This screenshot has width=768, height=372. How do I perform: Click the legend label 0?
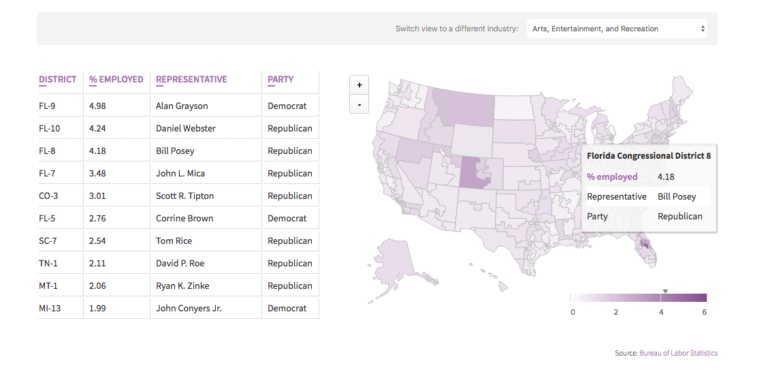(x=573, y=312)
